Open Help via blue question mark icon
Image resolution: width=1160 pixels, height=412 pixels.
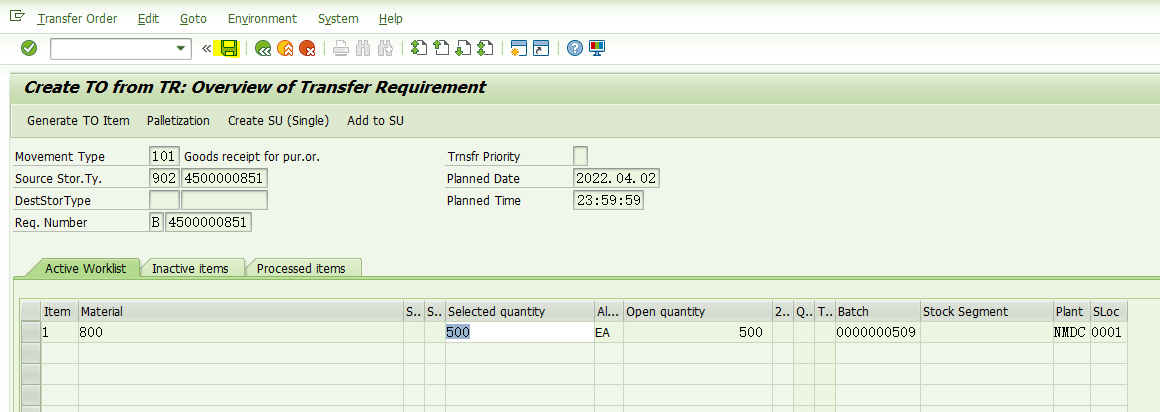click(574, 48)
